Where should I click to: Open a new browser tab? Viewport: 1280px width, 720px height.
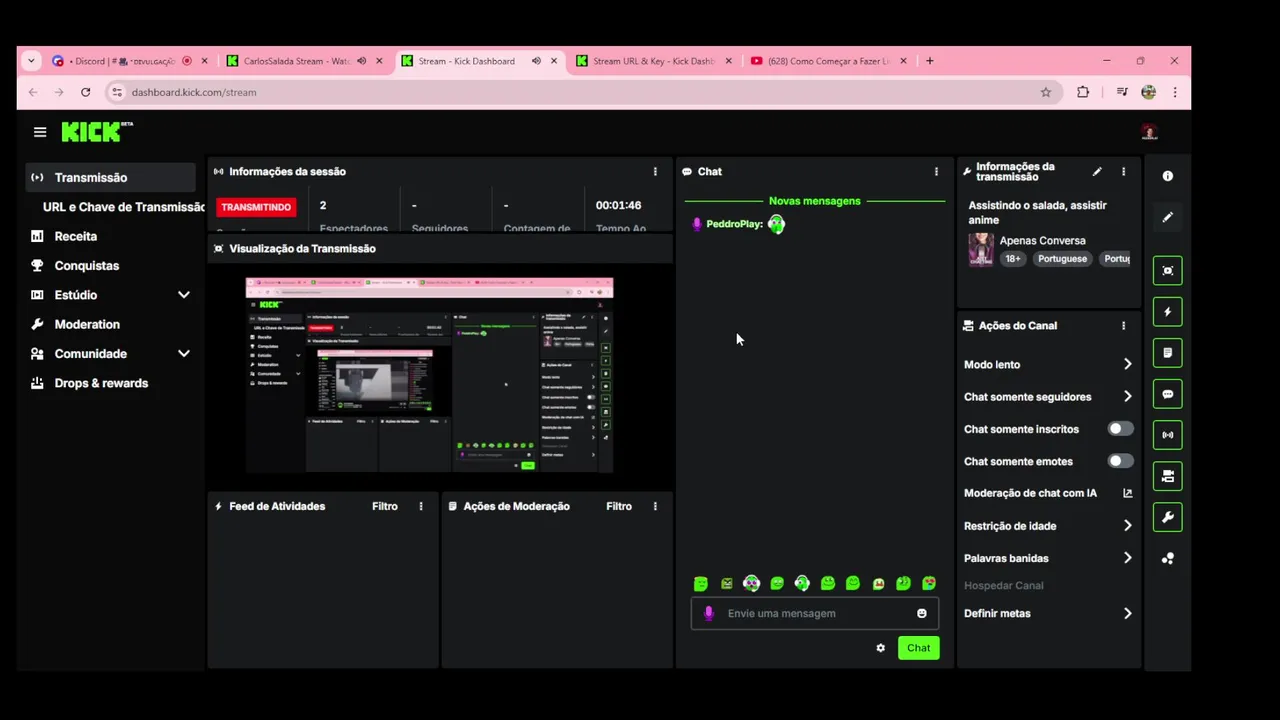[x=929, y=61]
